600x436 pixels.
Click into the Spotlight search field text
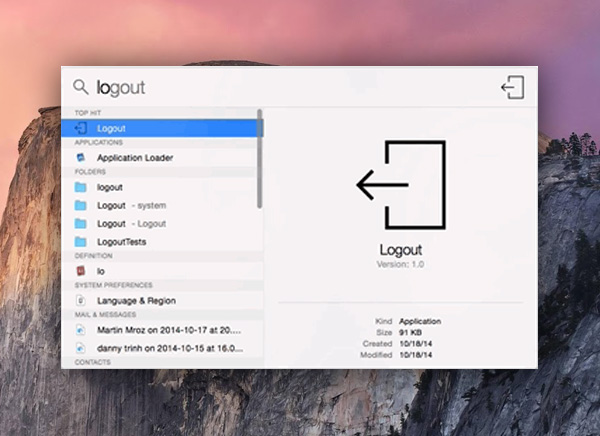121,88
